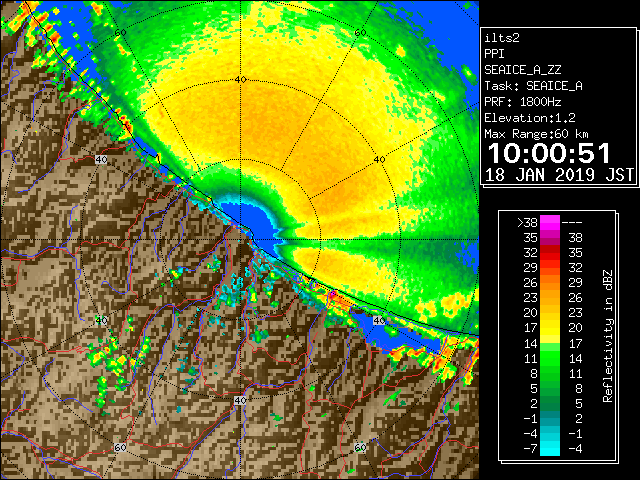This screenshot has width=640, height=480.
Task: Click the "Max Range:60 km" line
Action: tap(536, 134)
